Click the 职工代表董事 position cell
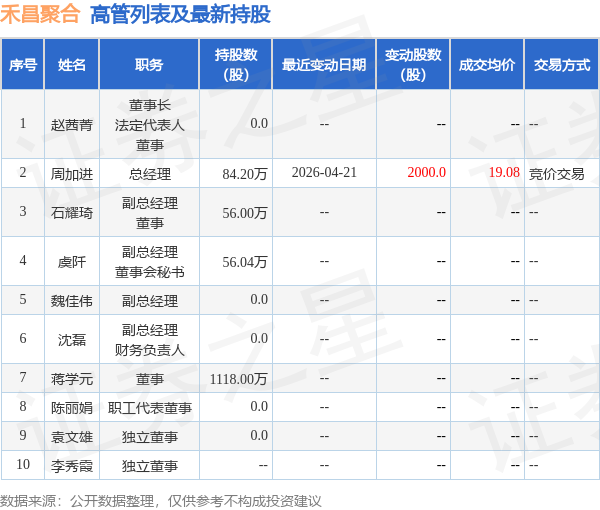The height and width of the screenshot is (510, 600). point(149,408)
